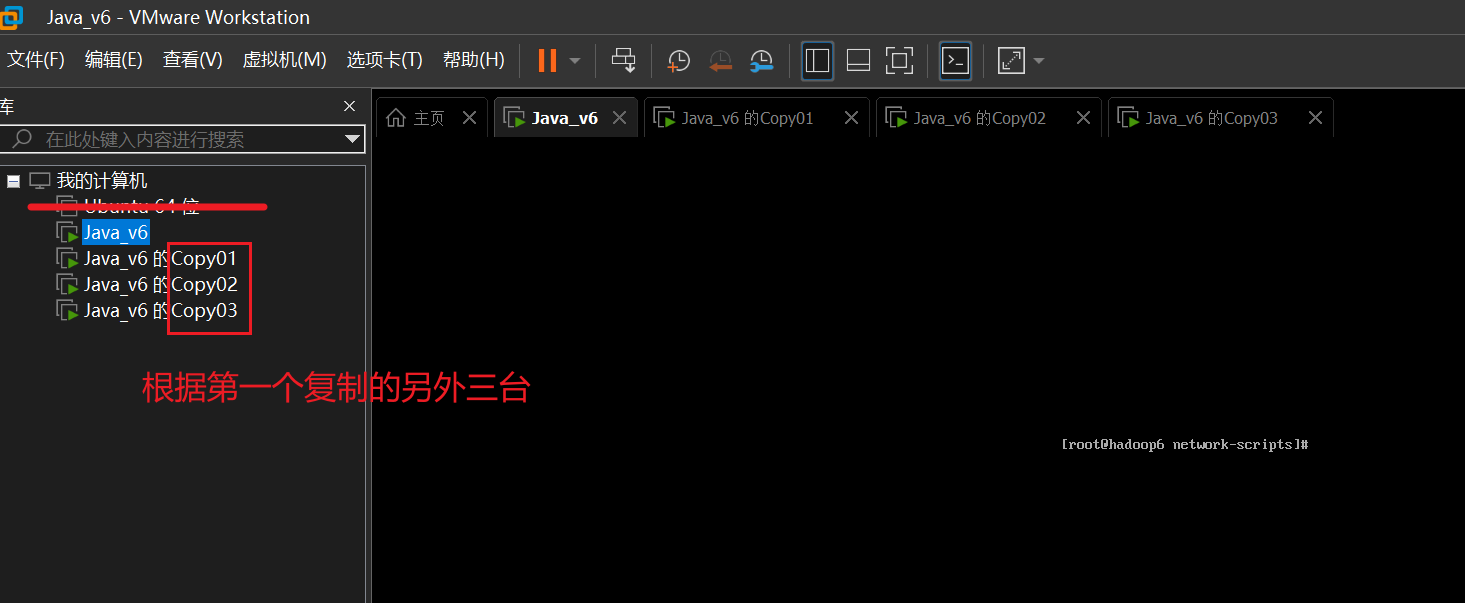Screen dimensions: 1465x603
Task: Open the library search filter dropdown
Action: (x=352, y=139)
